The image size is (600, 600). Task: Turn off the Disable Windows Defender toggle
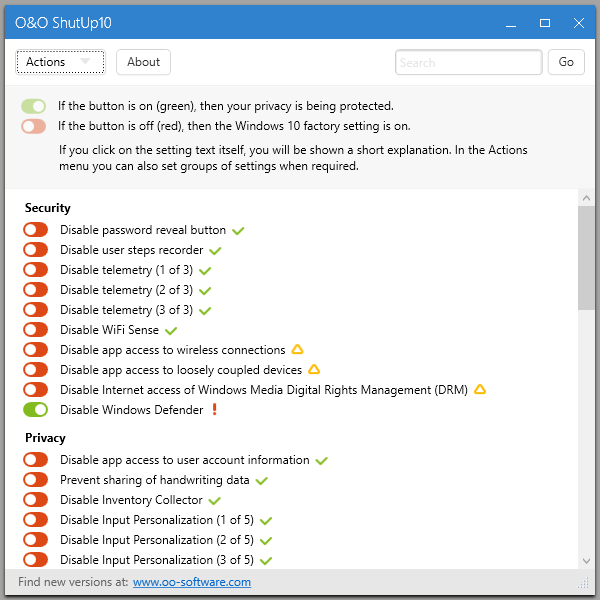(35, 410)
